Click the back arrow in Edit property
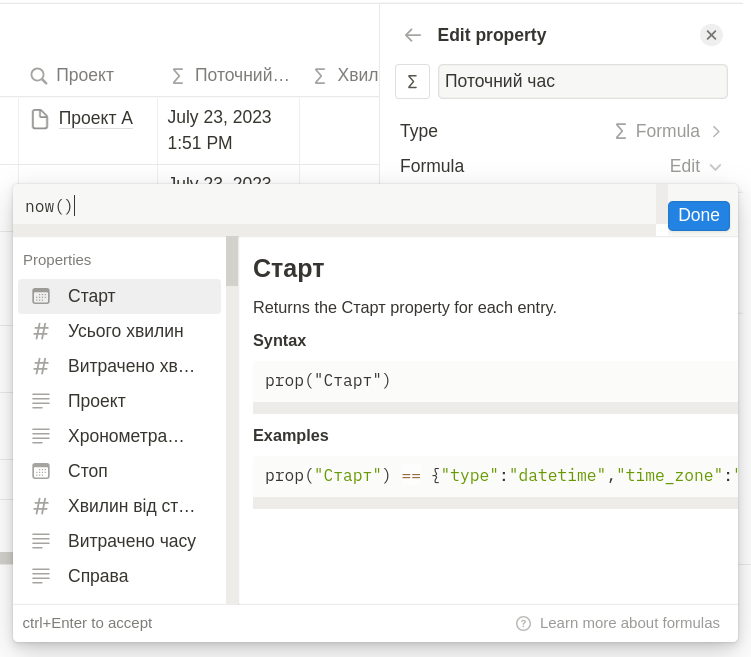Viewport: 751px width, 657px height. 413,35
